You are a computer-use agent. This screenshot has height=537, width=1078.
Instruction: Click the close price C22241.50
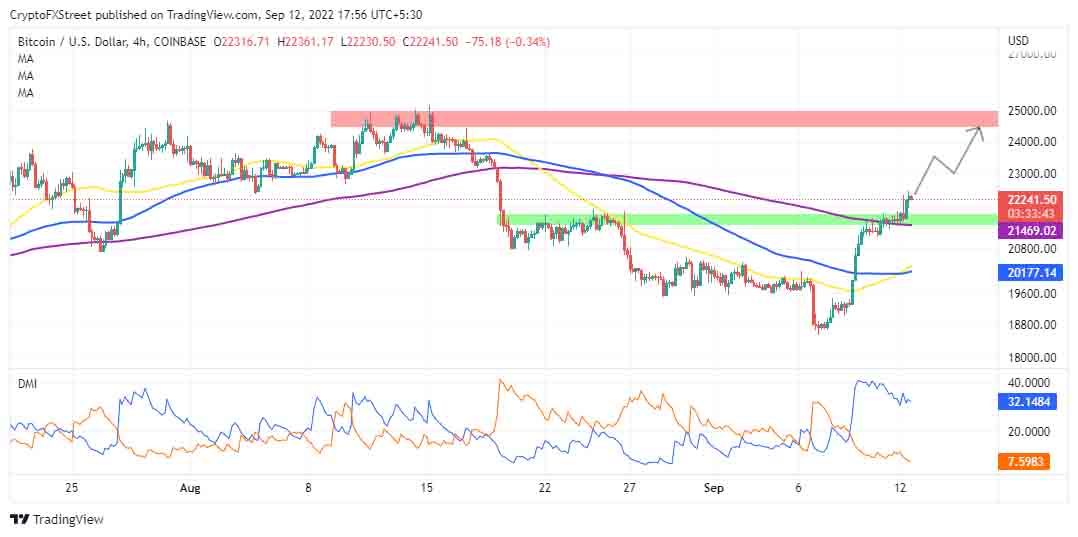pos(430,42)
